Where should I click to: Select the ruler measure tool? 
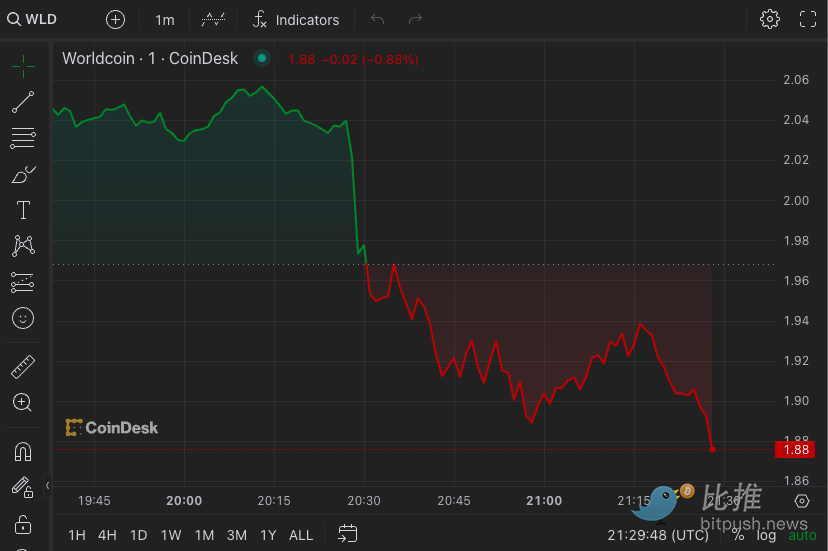pyautogui.click(x=23, y=367)
